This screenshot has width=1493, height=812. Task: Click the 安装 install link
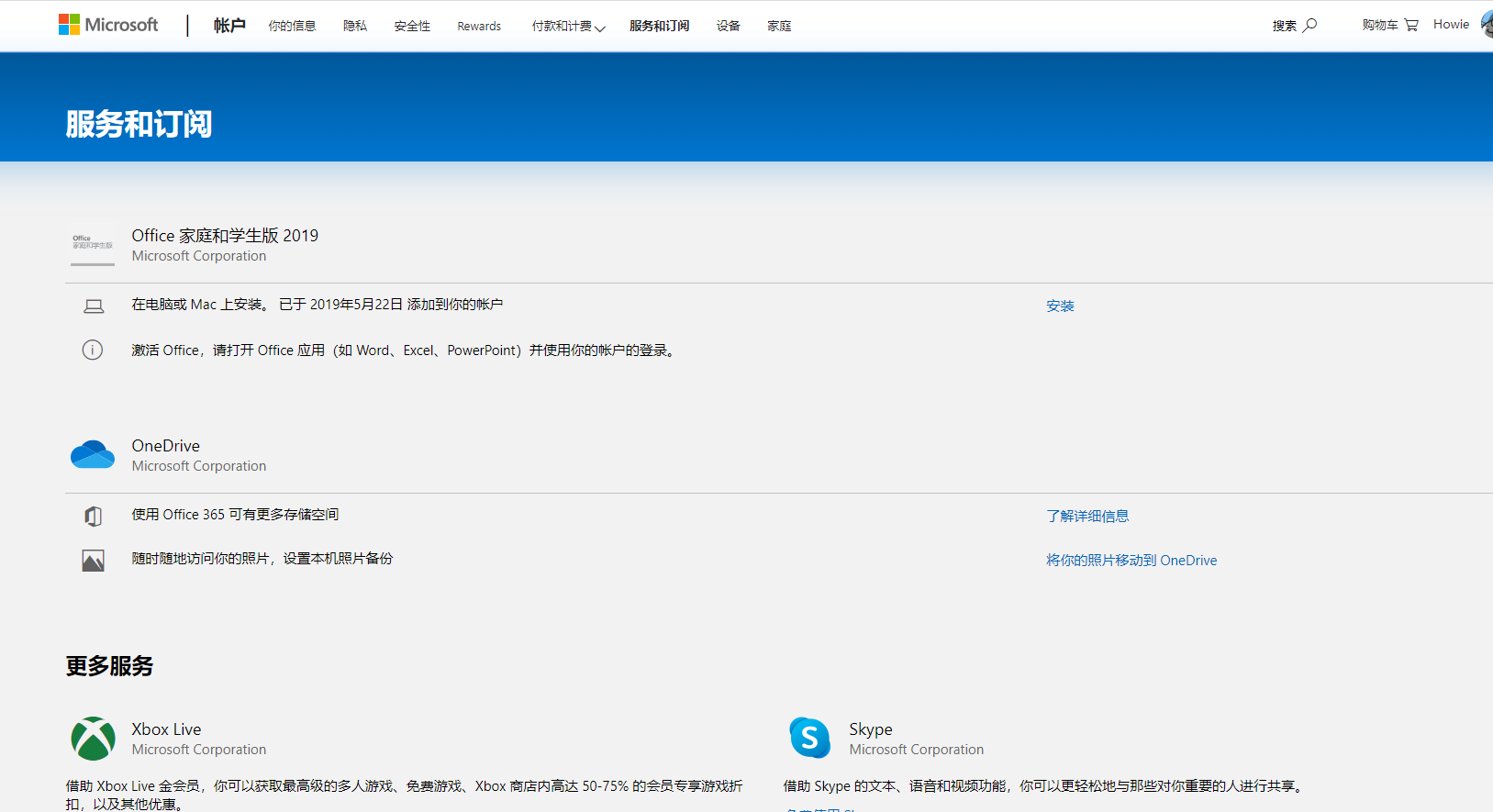(x=1060, y=306)
